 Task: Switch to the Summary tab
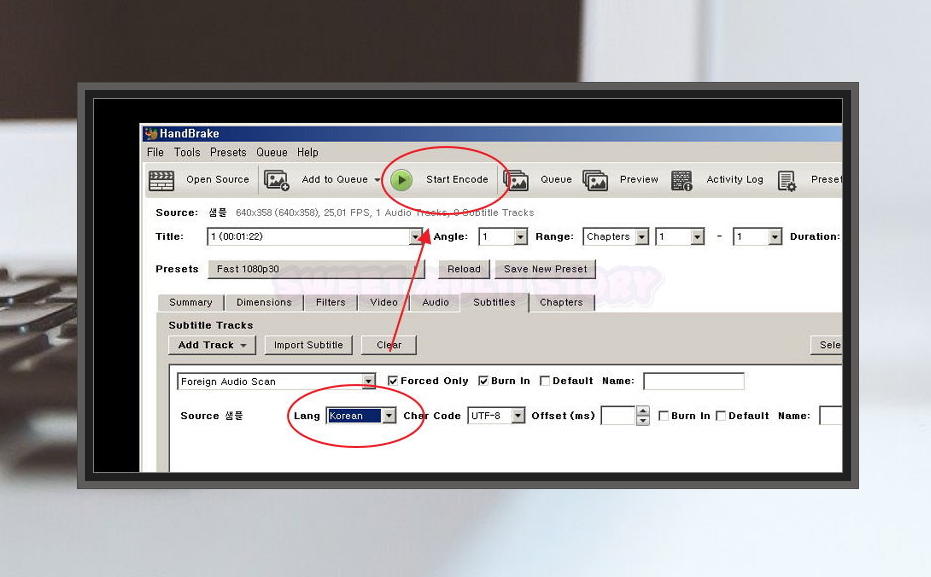191,302
